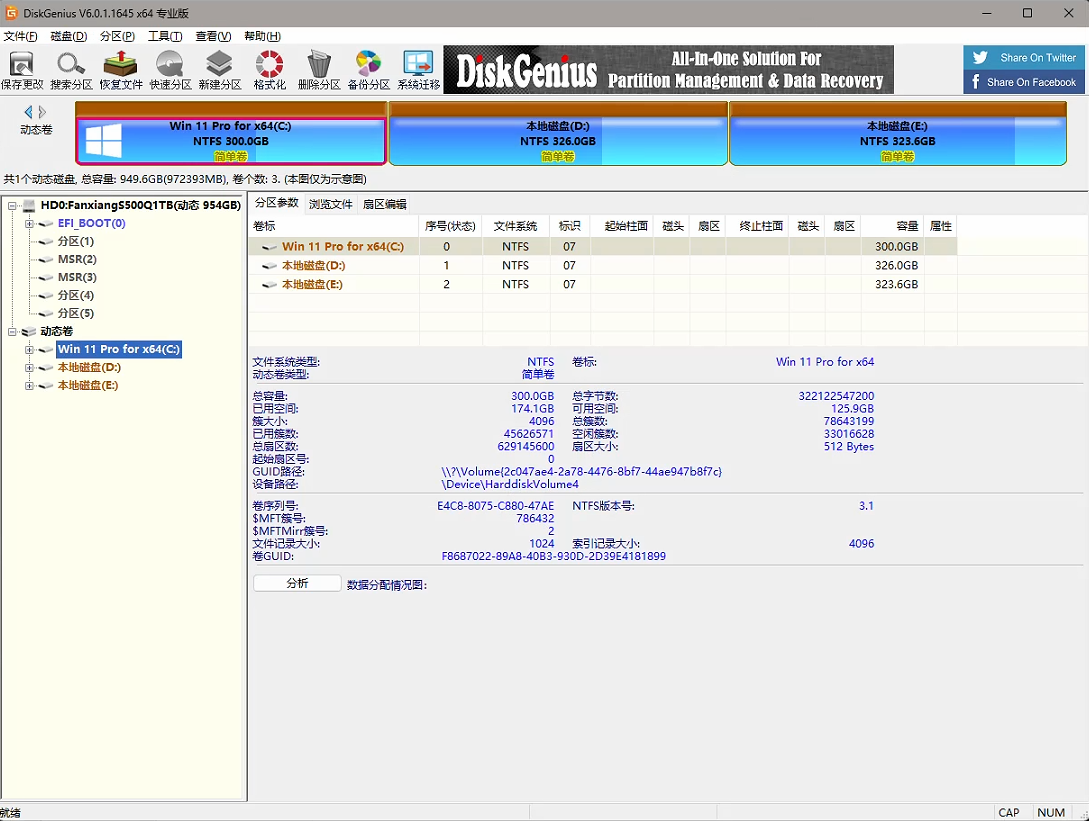Image resolution: width=1089 pixels, height=821 pixels.
Task: Click the 文件系统 column header
Action: click(515, 226)
